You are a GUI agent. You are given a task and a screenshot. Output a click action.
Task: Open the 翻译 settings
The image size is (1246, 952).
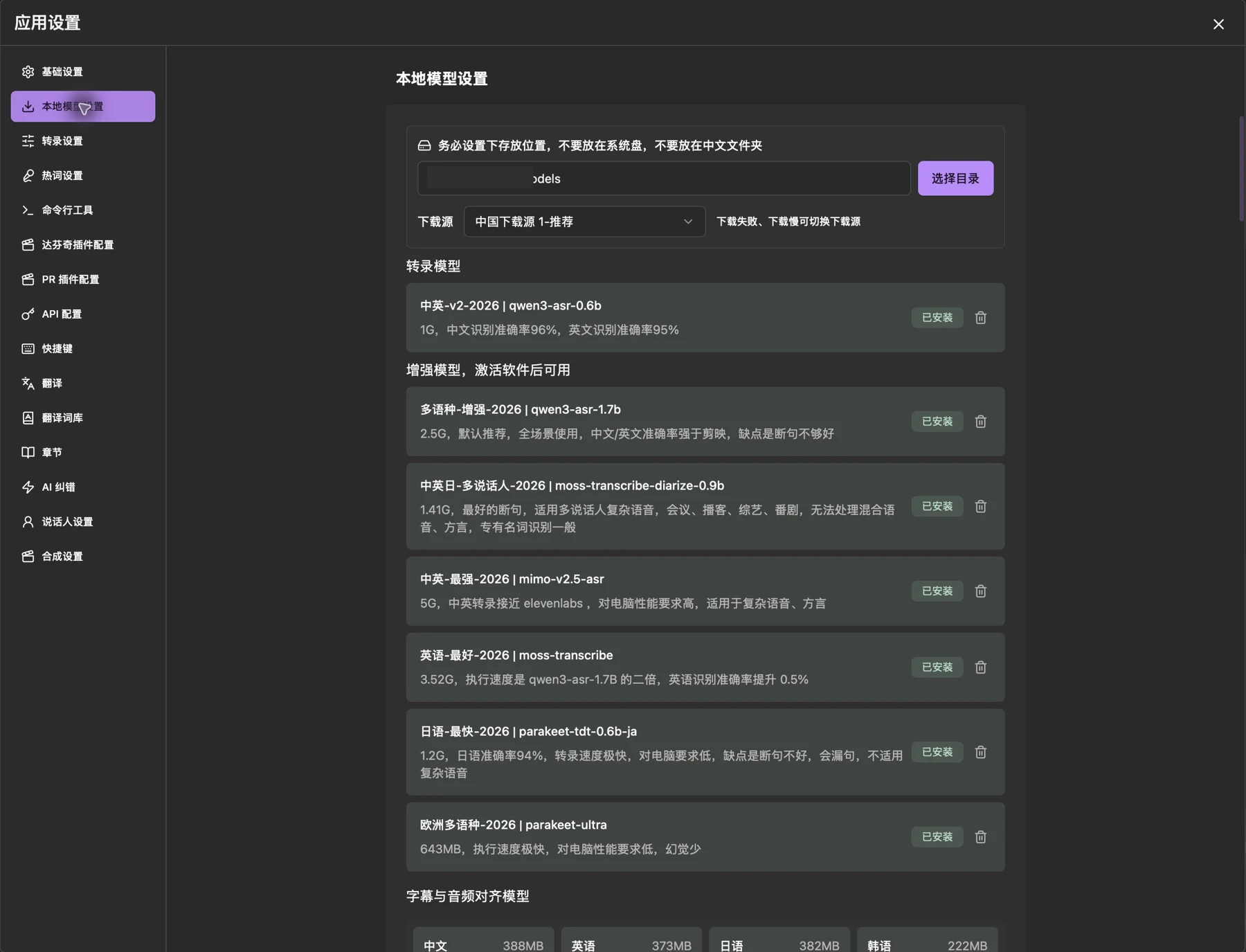click(x=83, y=384)
